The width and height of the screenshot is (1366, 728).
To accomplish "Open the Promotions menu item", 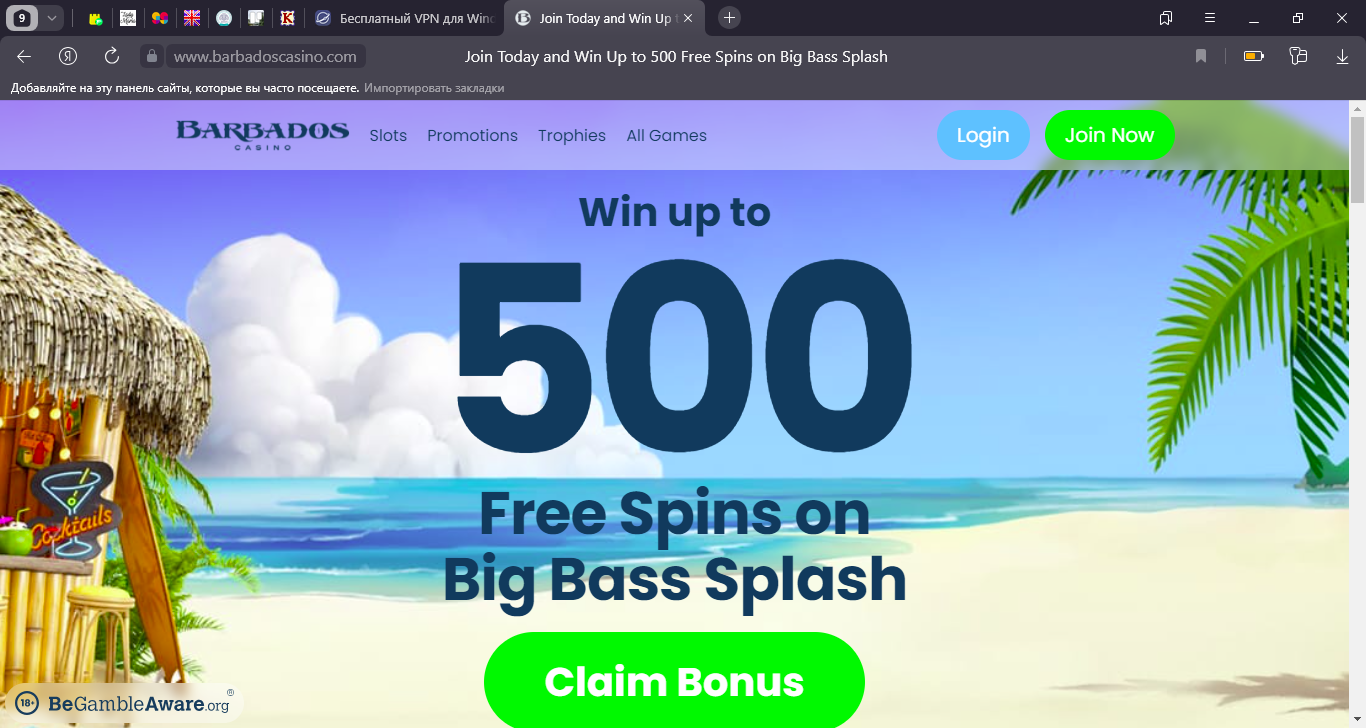I will coord(472,136).
